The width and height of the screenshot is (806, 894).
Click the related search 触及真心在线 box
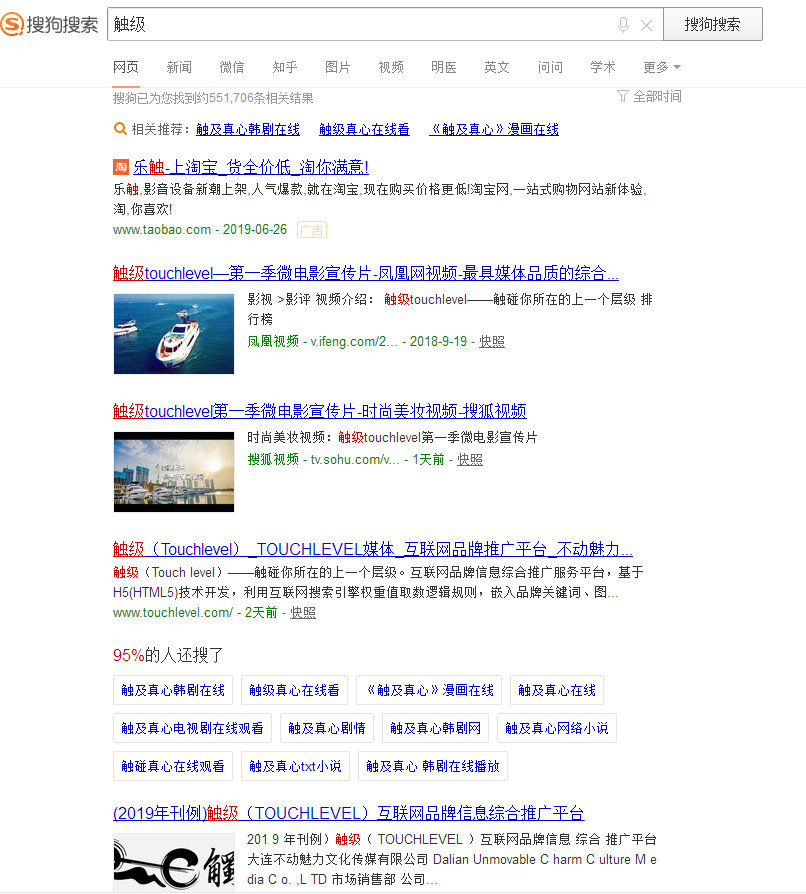(557, 690)
